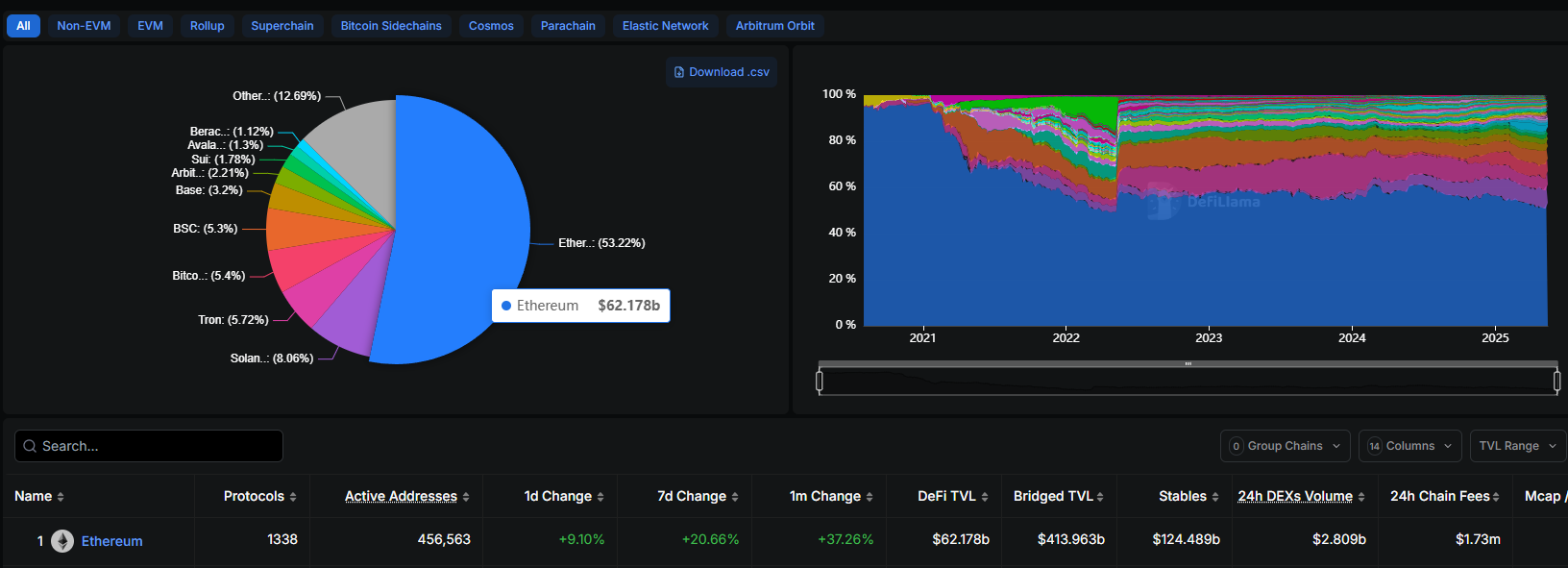The image size is (1568, 568).
Task: Click sort arrows next to Protocols column
Action: point(293,497)
